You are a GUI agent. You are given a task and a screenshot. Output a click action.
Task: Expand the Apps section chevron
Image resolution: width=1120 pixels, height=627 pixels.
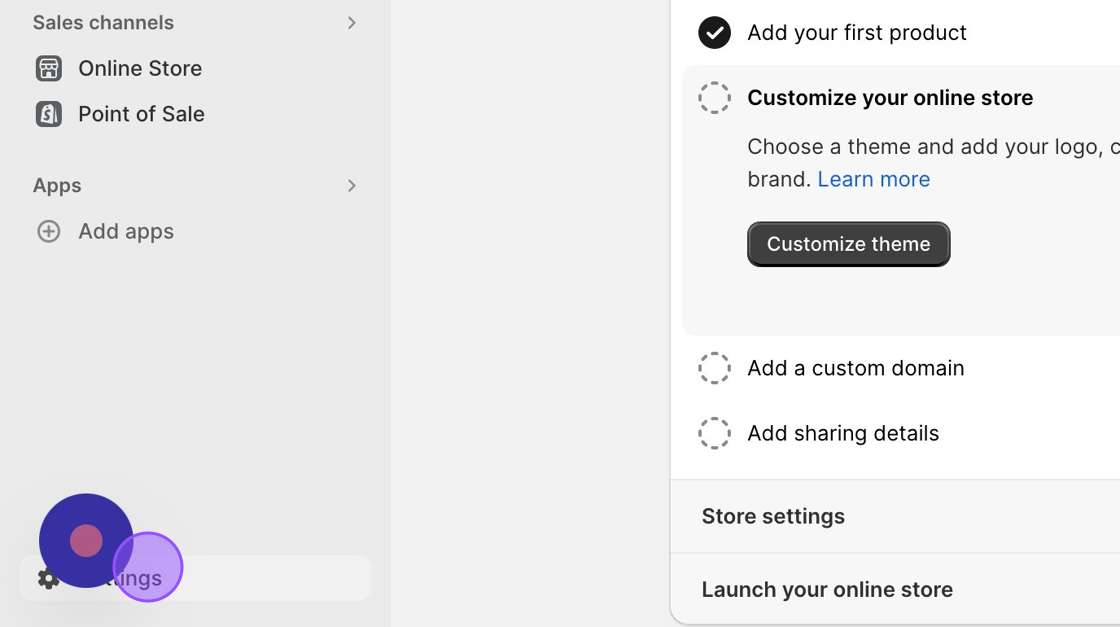[x=351, y=185]
